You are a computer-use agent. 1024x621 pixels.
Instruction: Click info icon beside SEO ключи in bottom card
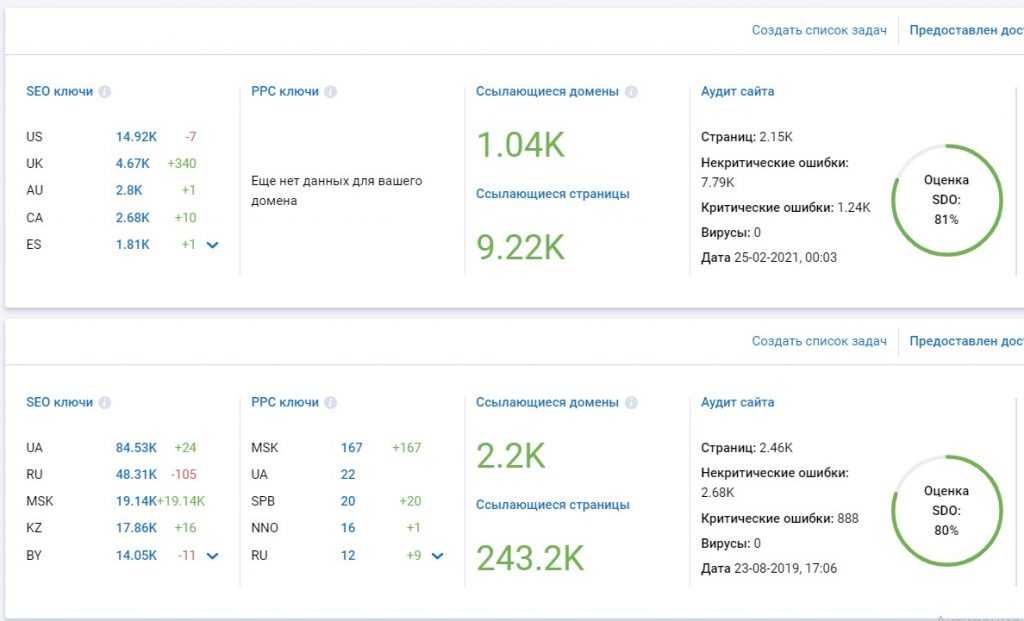[x=105, y=403]
